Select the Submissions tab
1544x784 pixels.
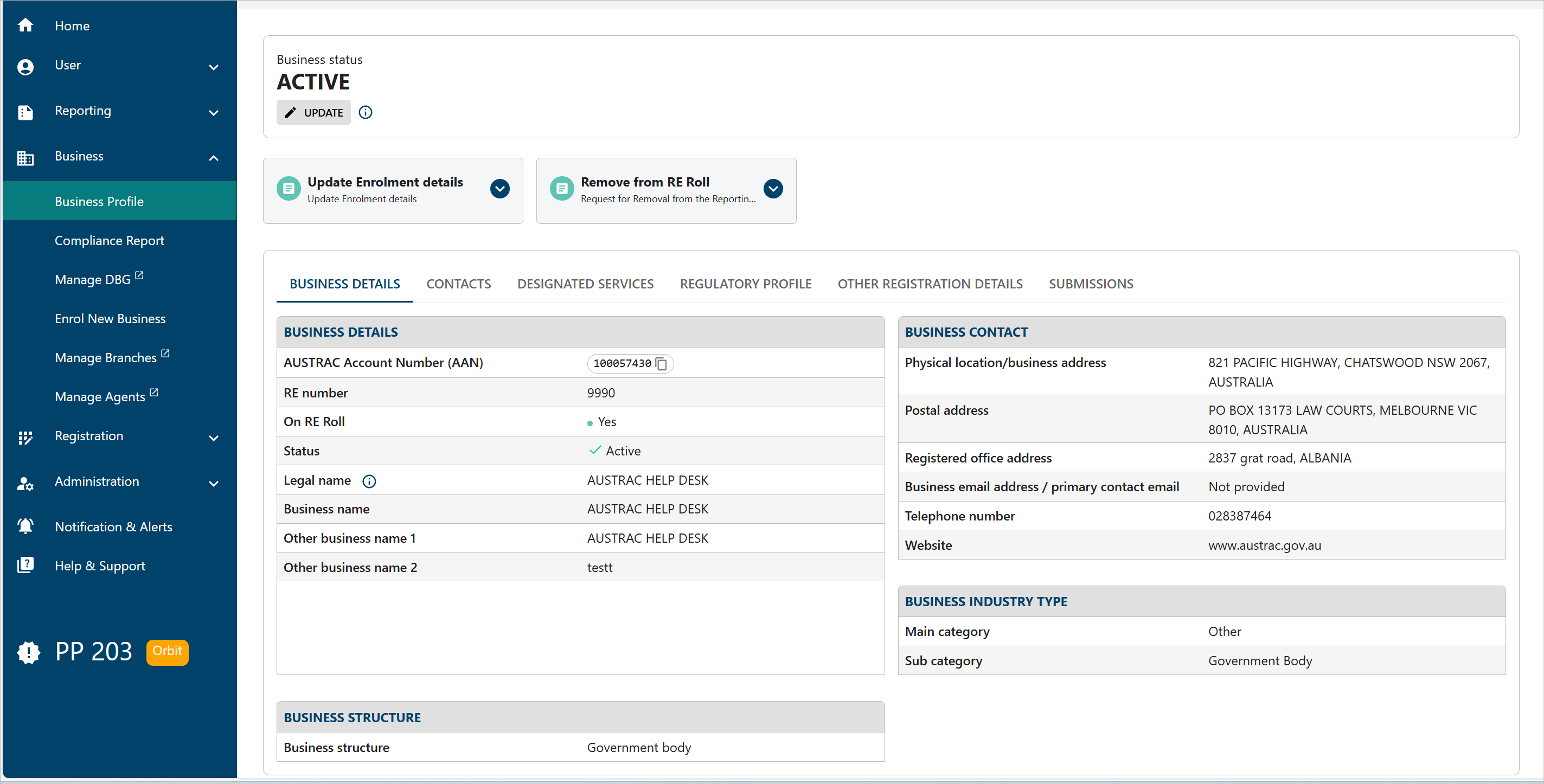pyautogui.click(x=1091, y=284)
